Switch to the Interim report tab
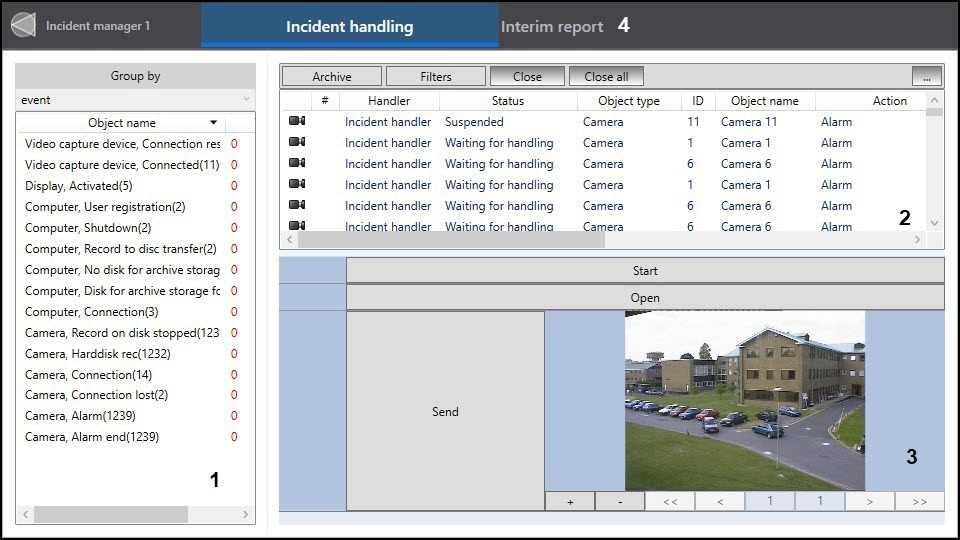This screenshot has height=540, width=960. click(x=552, y=27)
